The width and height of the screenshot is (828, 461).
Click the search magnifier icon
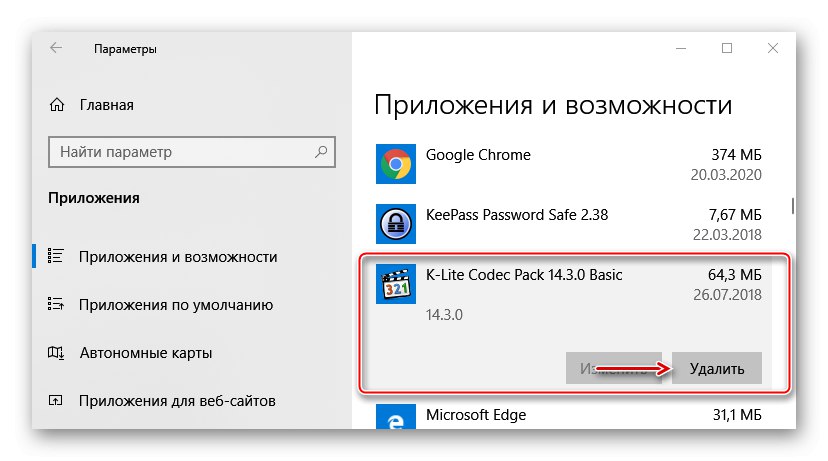click(x=321, y=152)
